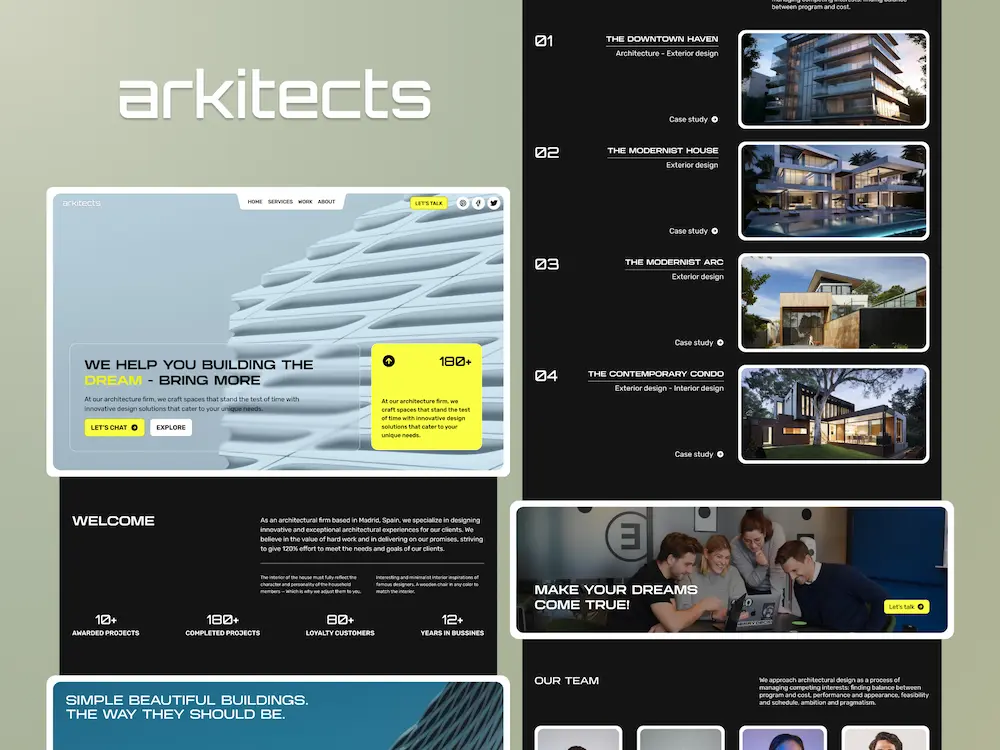
Task: Click the arrow icon beside The Modernist House case study
Action: (x=714, y=231)
